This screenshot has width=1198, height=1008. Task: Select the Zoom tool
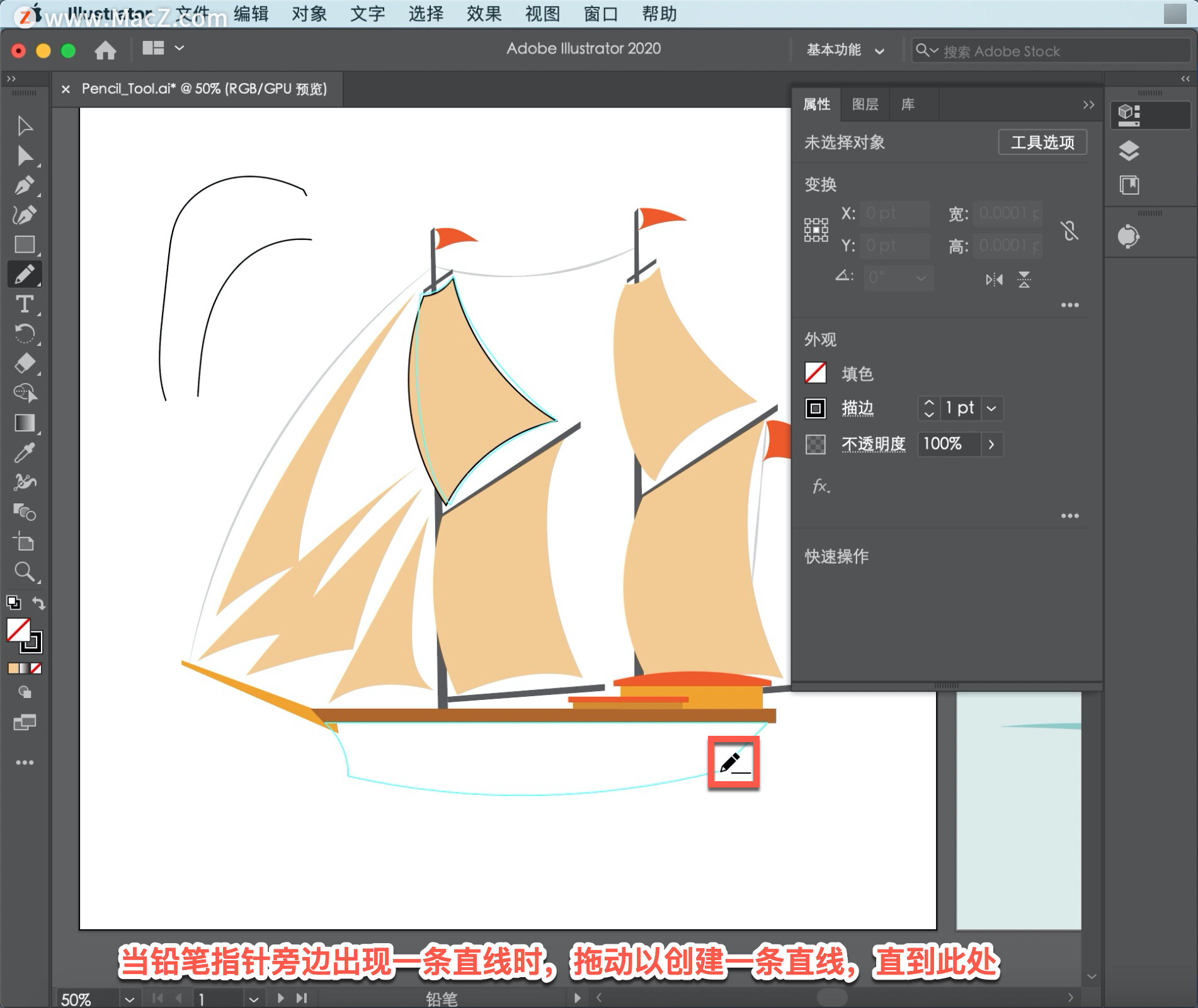(25, 571)
